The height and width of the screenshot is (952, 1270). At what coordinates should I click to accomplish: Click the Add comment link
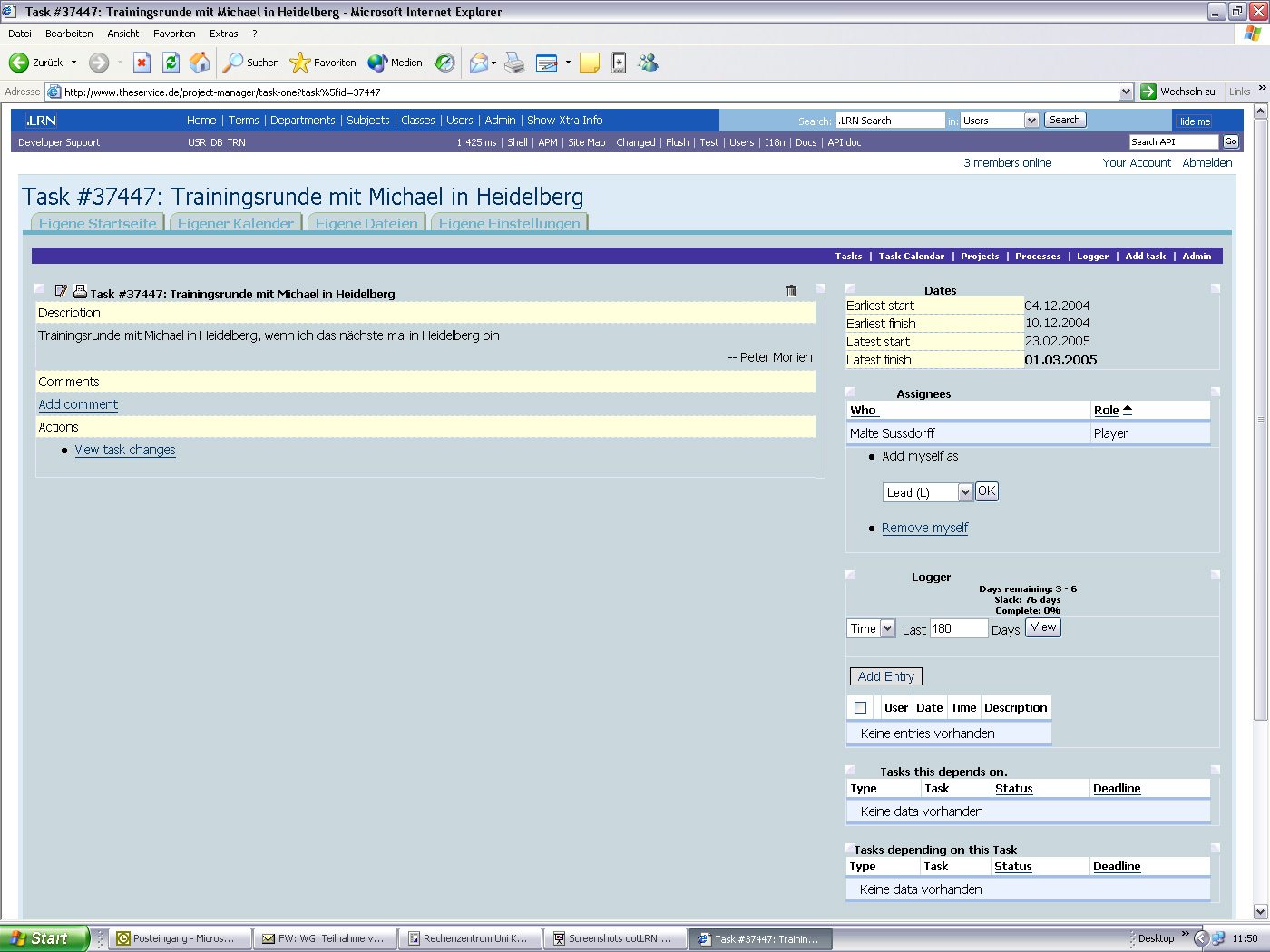pyautogui.click(x=77, y=404)
